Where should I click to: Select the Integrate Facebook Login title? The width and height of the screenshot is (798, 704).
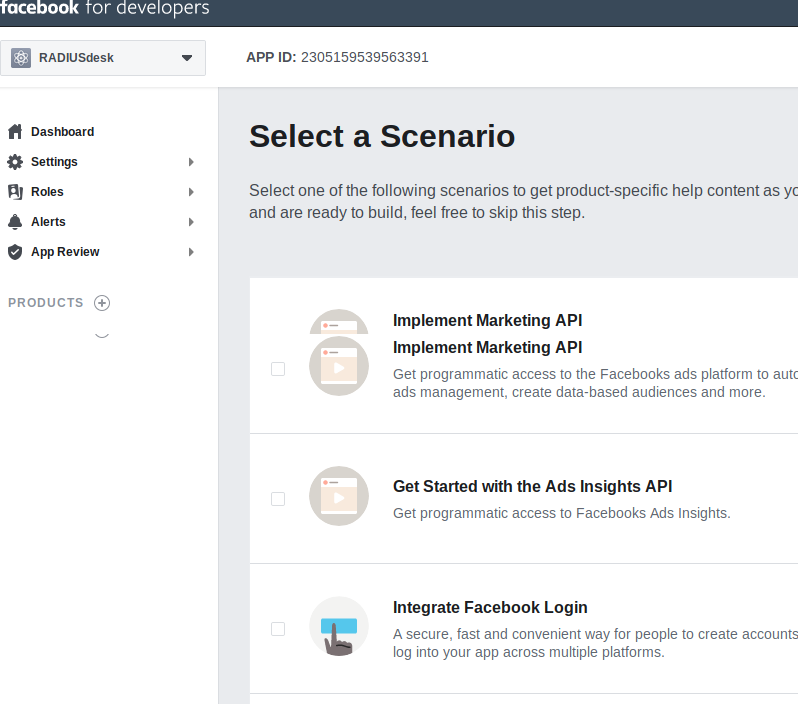tap(490, 607)
